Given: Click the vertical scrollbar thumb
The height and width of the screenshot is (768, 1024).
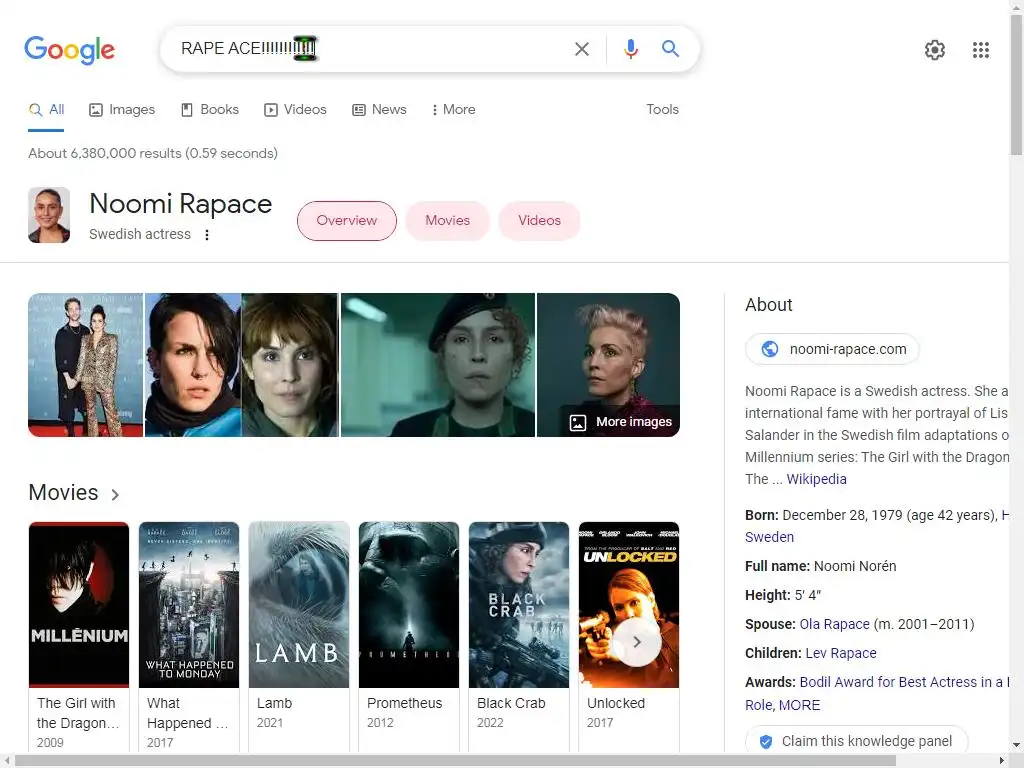Looking at the screenshot, I should pyautogui.click(x=1016, y=85).
